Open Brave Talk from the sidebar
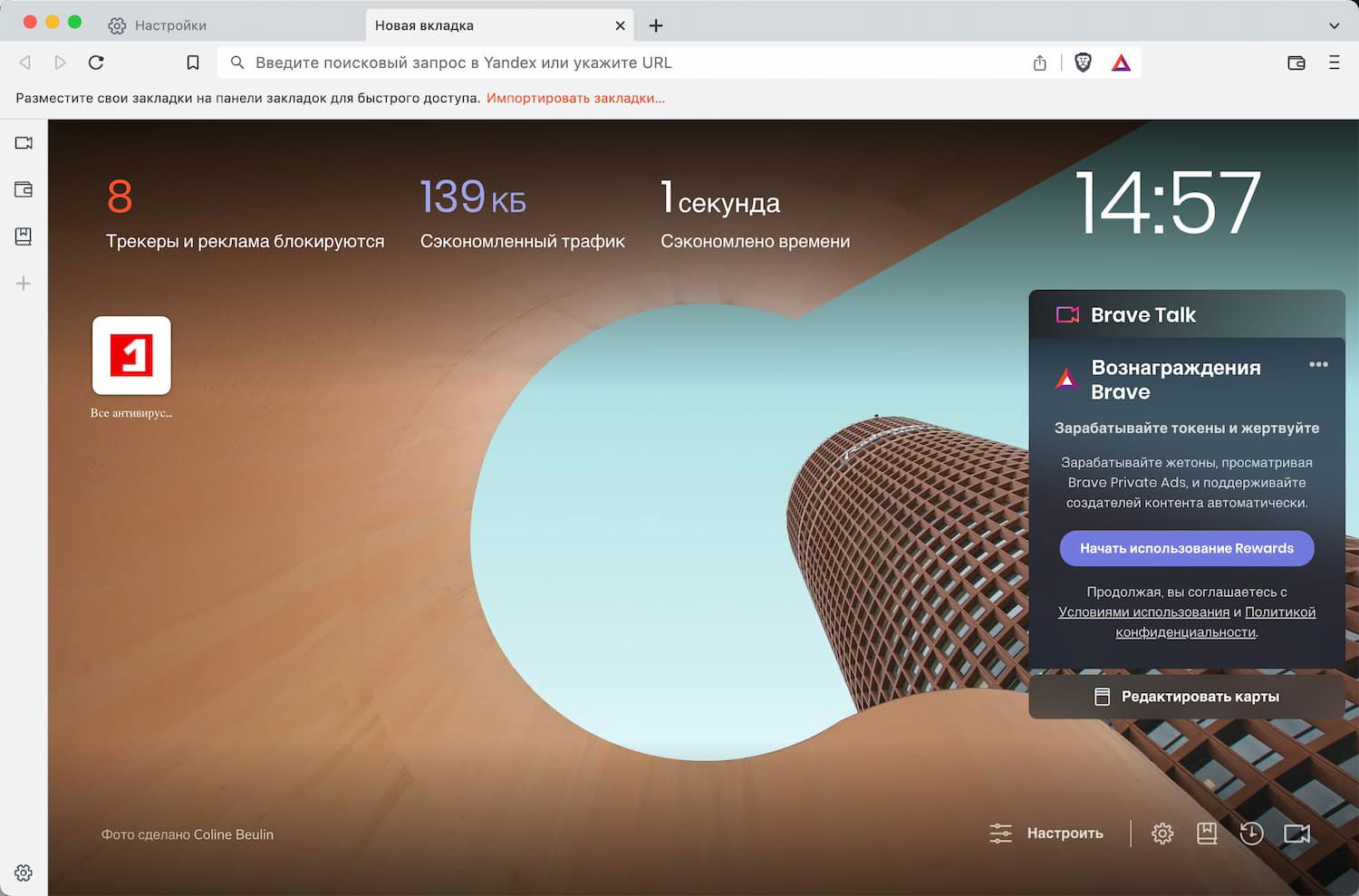The height and width of the screenshot is (896, 1359). click(24, 143)
